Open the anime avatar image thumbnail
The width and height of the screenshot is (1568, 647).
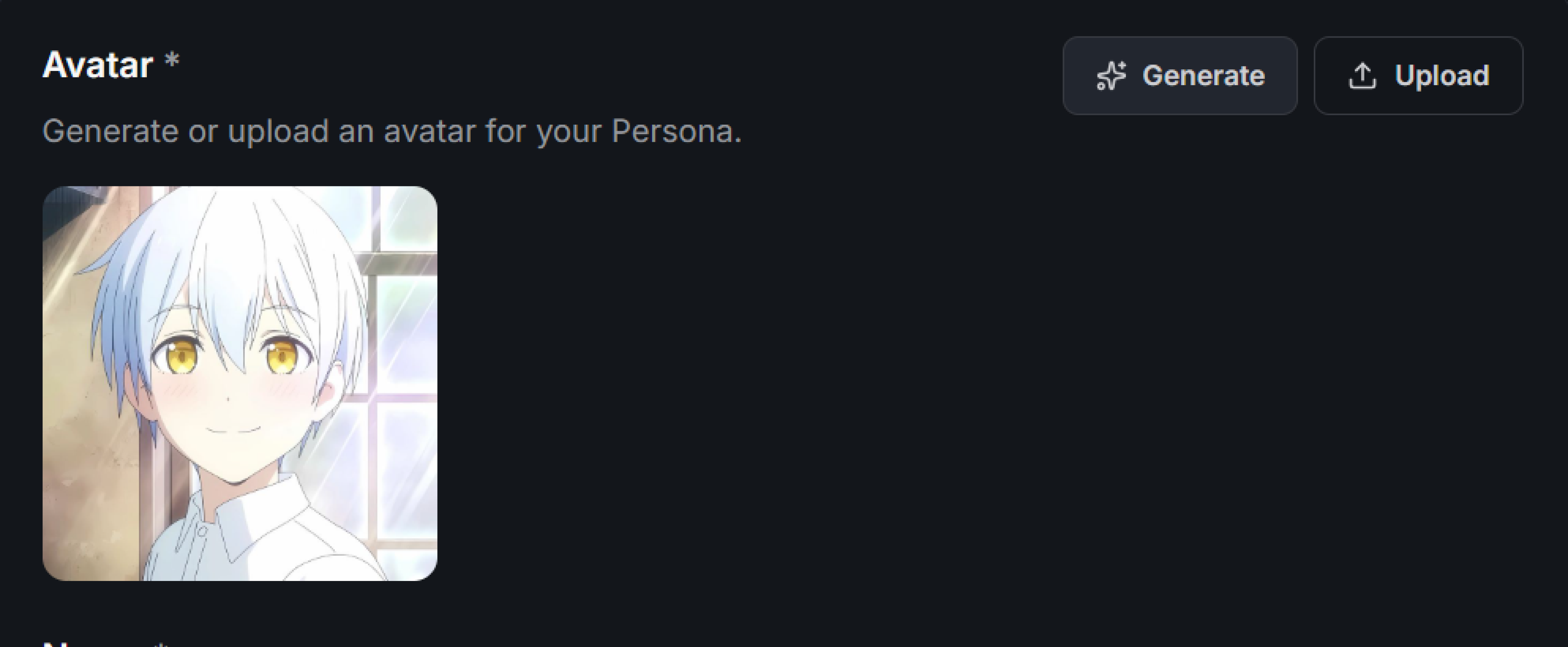(x=240, y=384)
